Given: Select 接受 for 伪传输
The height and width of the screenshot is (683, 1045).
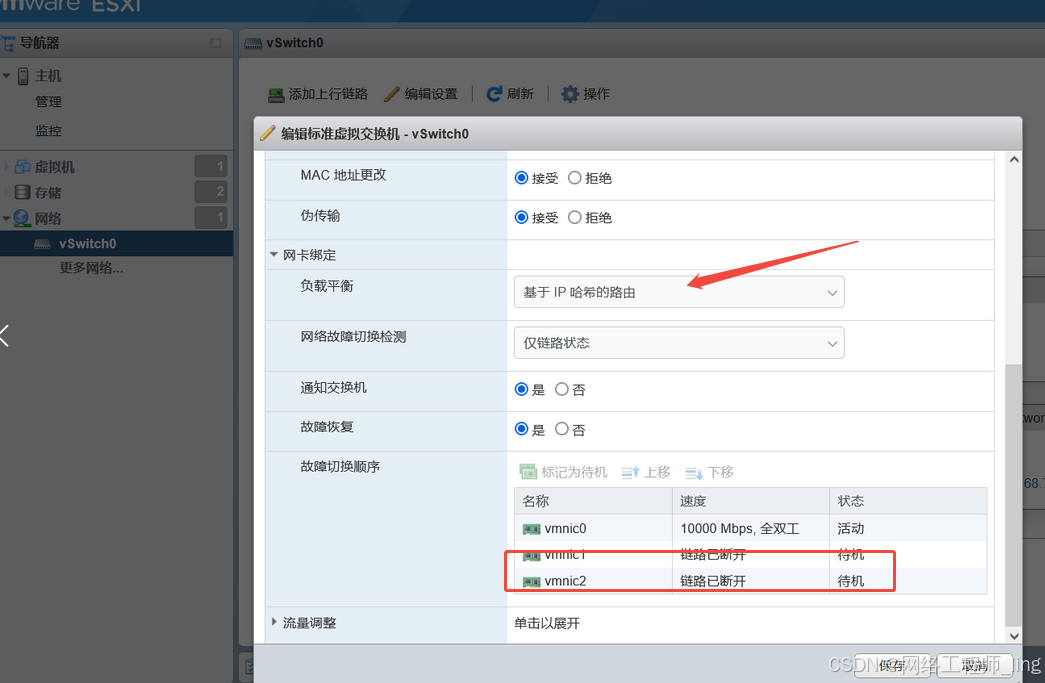Looking at the screenshot, I should 521,217.
